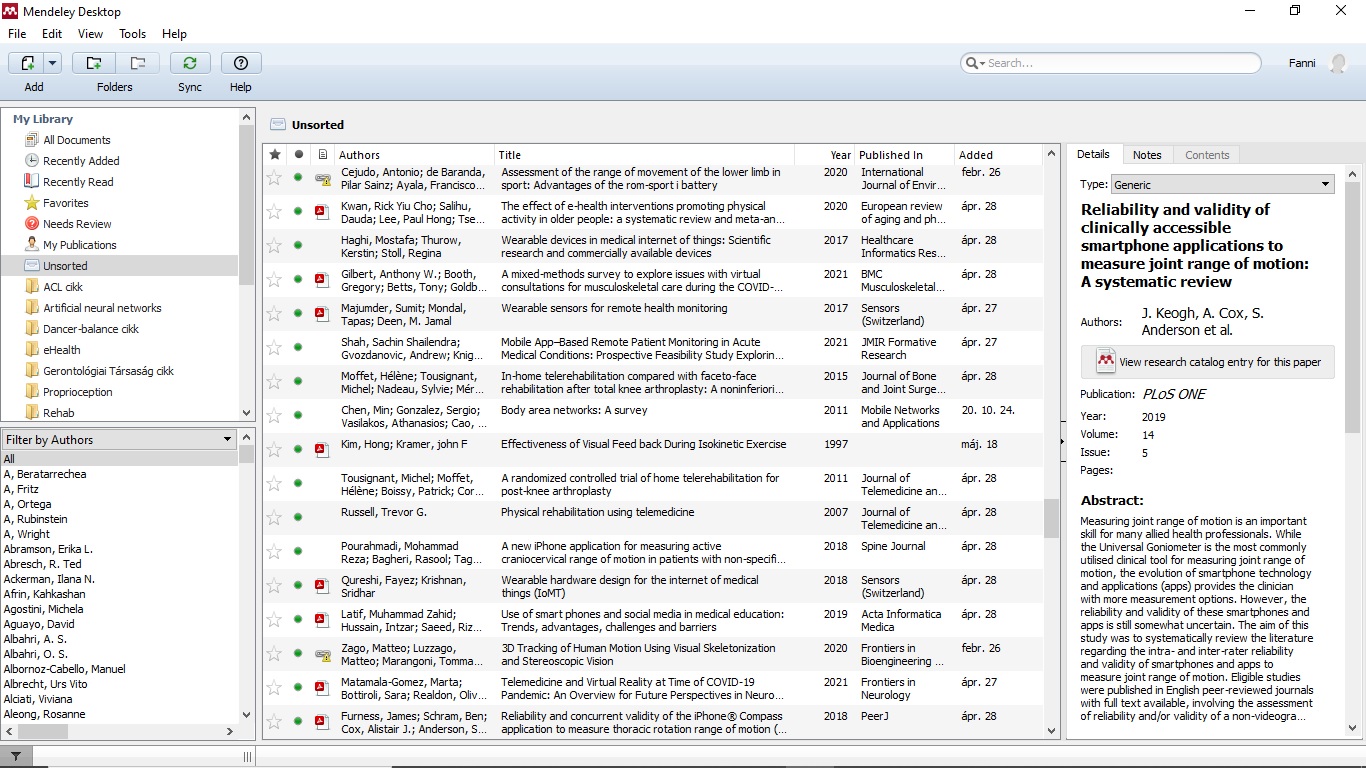Open the Help menu
This screenshot has width=1366, height=768.
(174, 34)
